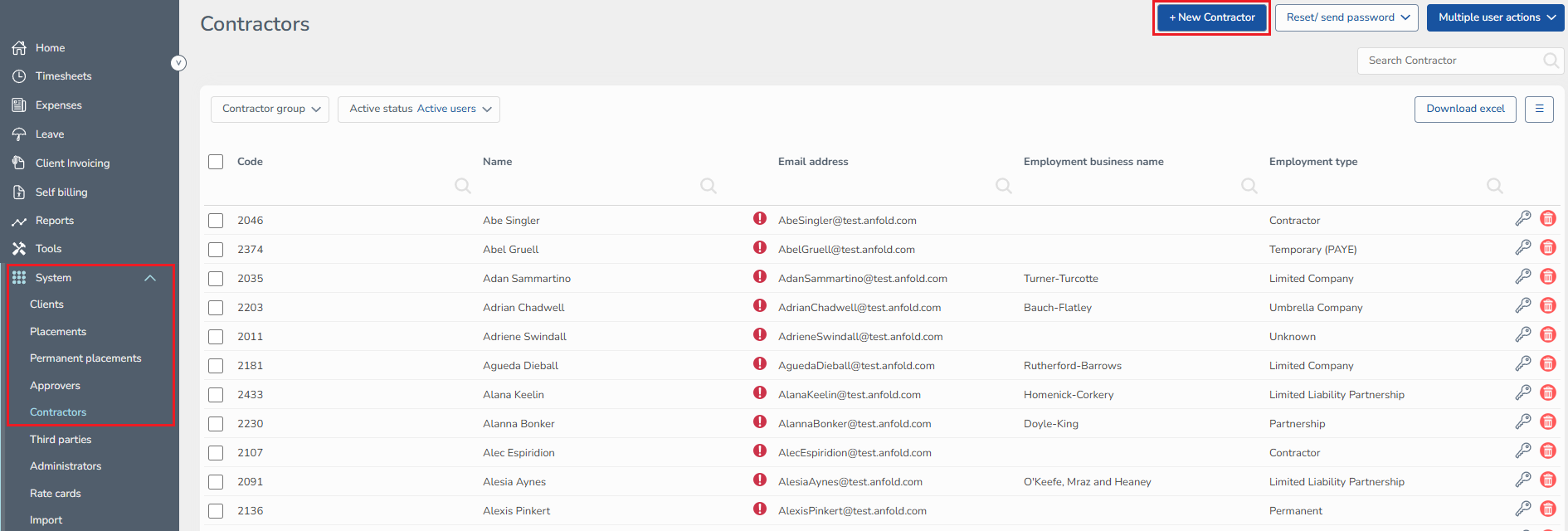Click the key icon for Abe Singler
Viewport: 1568px width, 531px height.
click(1523, 218)
